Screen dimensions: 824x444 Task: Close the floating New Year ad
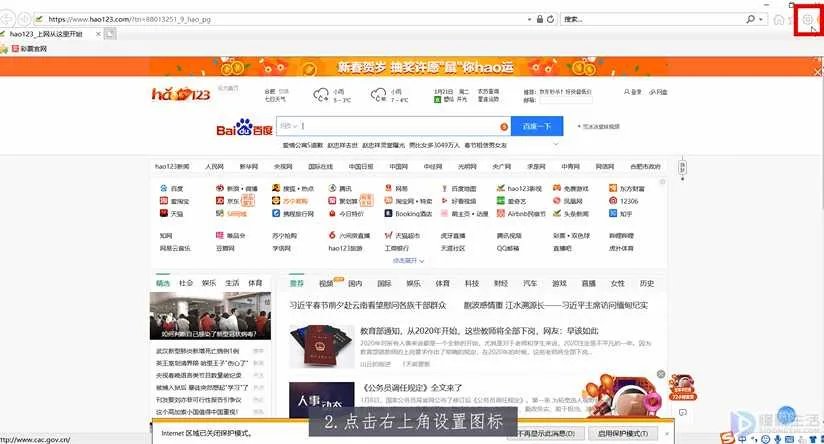click(661, 374)
